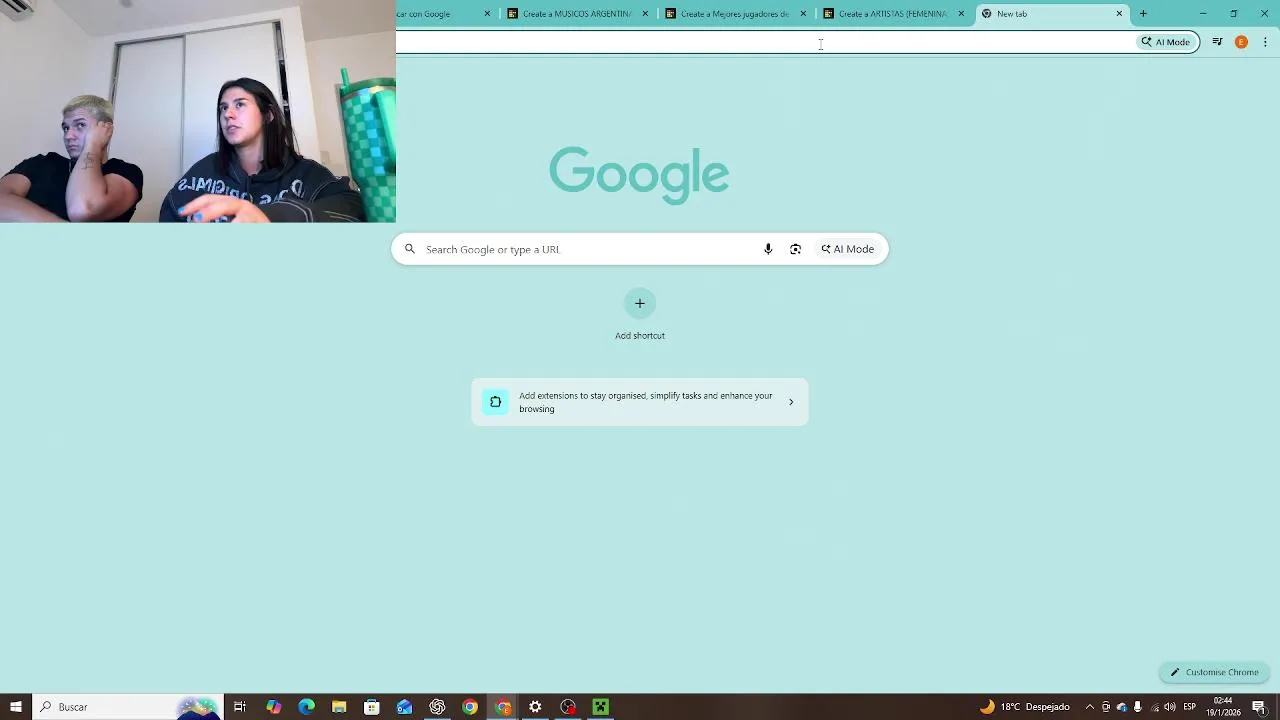
Task: Close the ARTISTAS (FEMENINA) tab
Action: click(961, 14)
